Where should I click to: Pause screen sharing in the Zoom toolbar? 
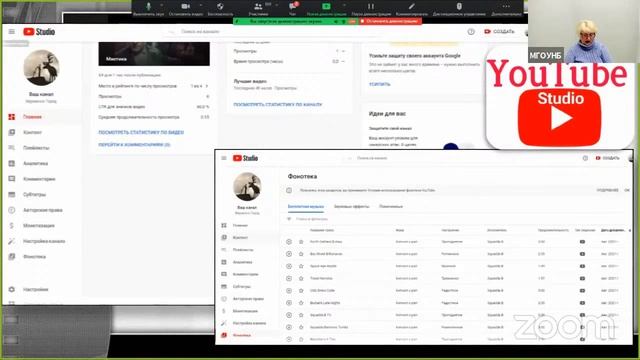371,6
